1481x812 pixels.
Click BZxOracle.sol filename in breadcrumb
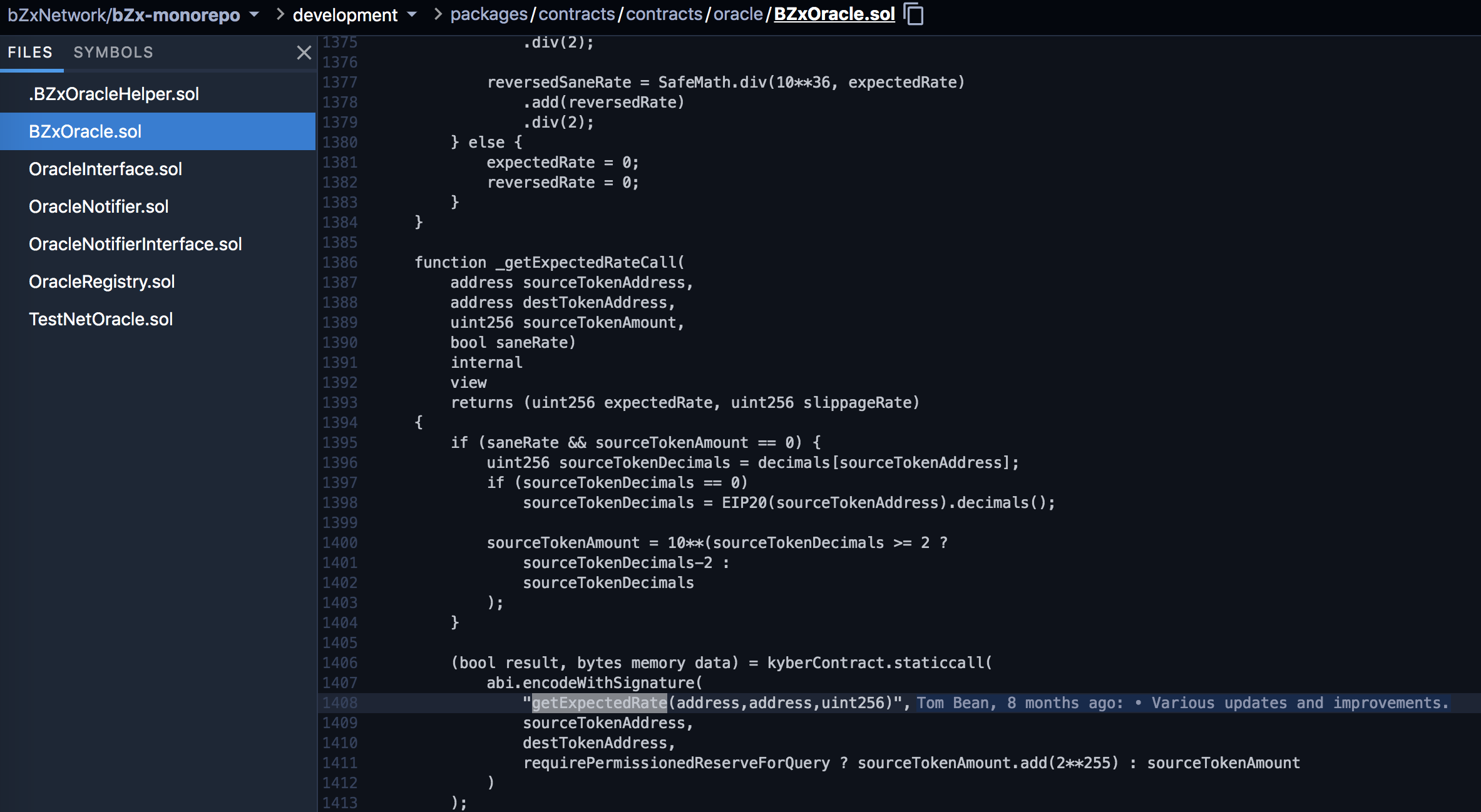point(834,14)
